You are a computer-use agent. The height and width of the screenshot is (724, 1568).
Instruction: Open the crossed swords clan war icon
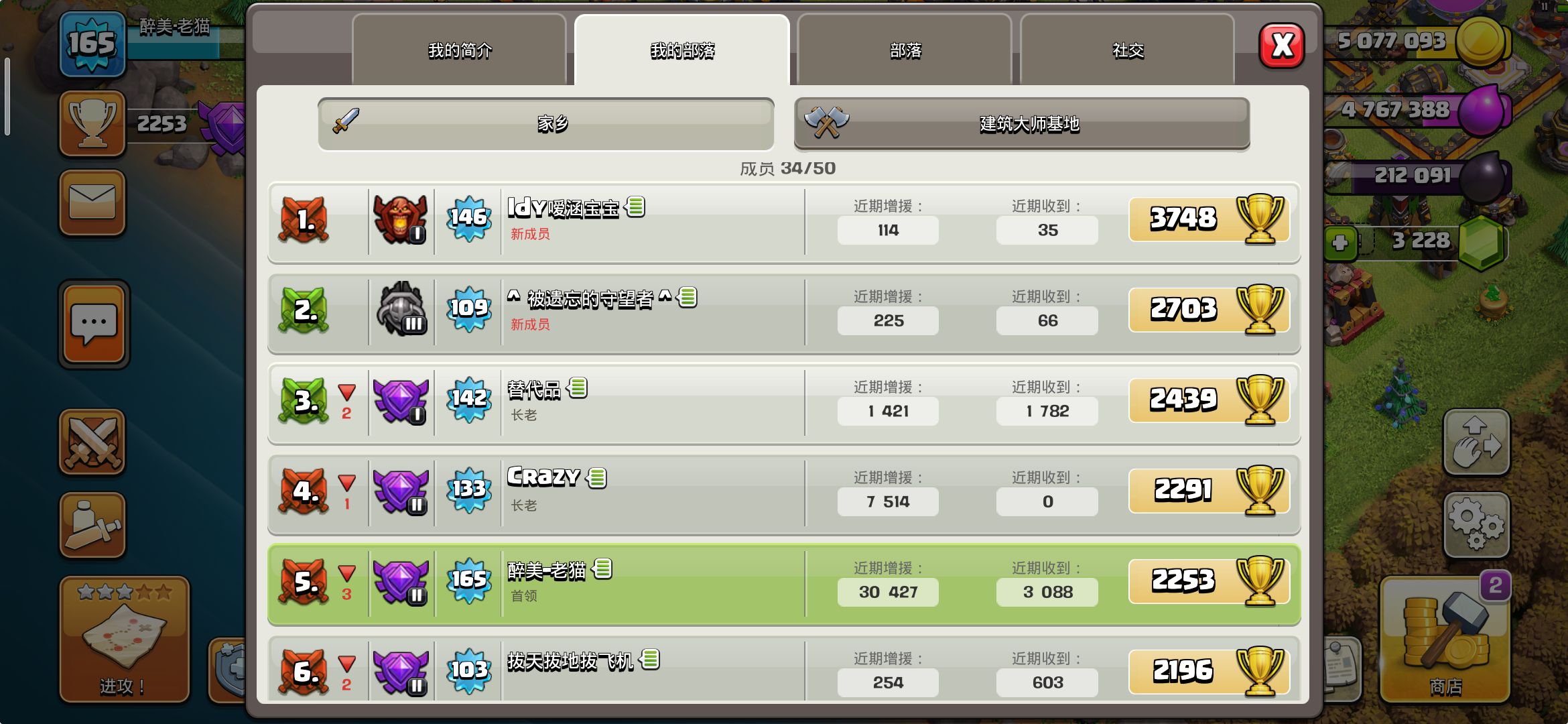coord(92,442)
